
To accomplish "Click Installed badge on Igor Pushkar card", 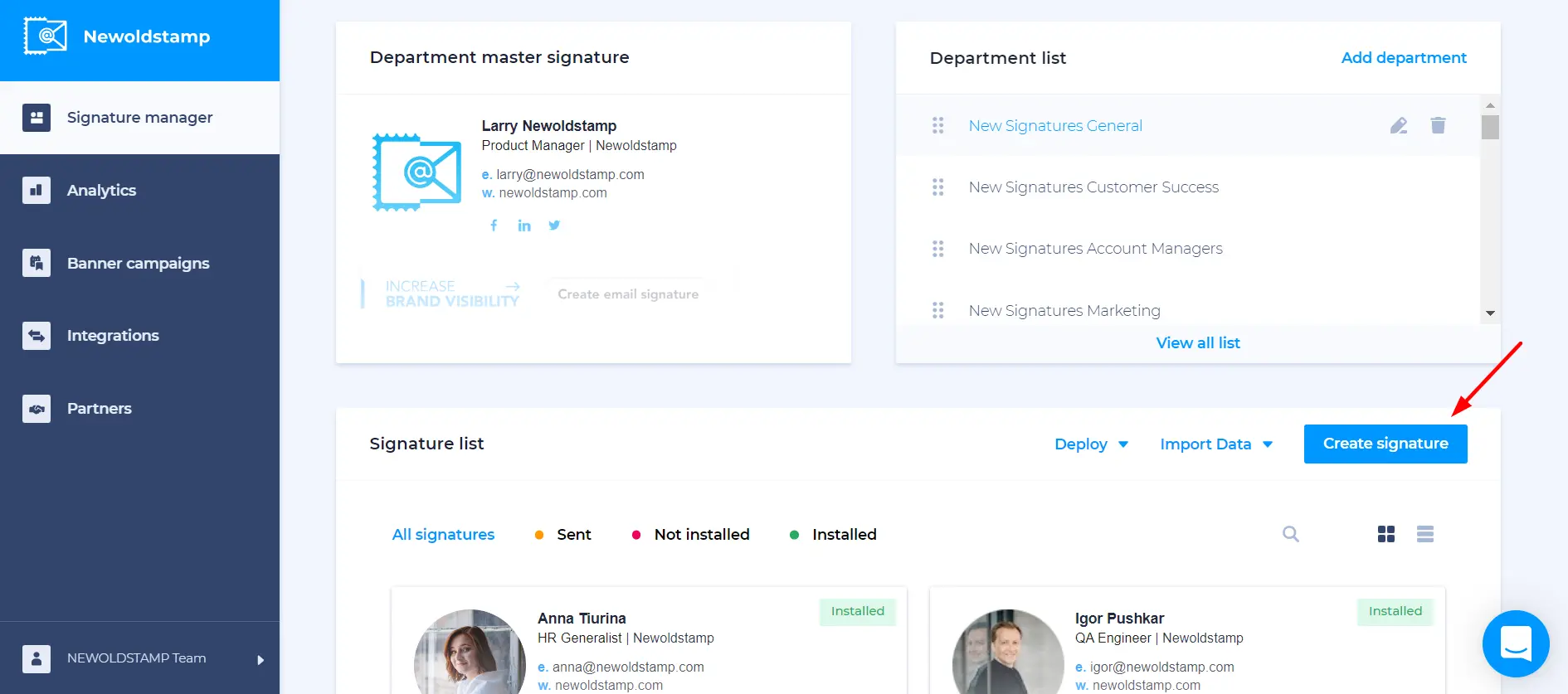I will tap(1395, 612).
